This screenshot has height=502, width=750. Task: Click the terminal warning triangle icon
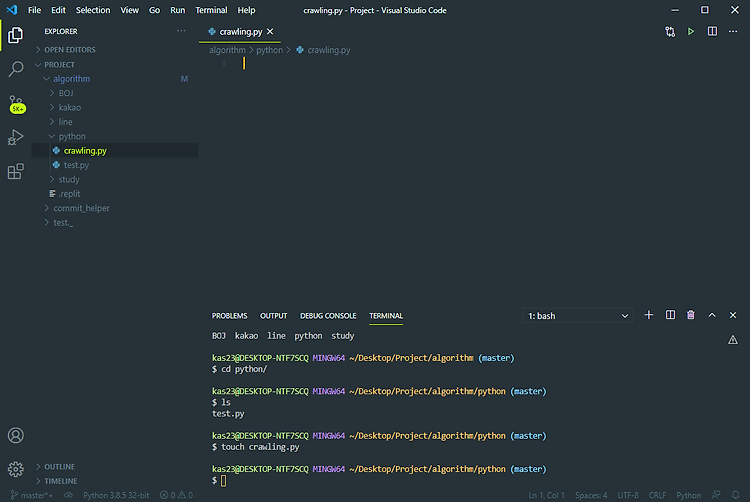733,340
